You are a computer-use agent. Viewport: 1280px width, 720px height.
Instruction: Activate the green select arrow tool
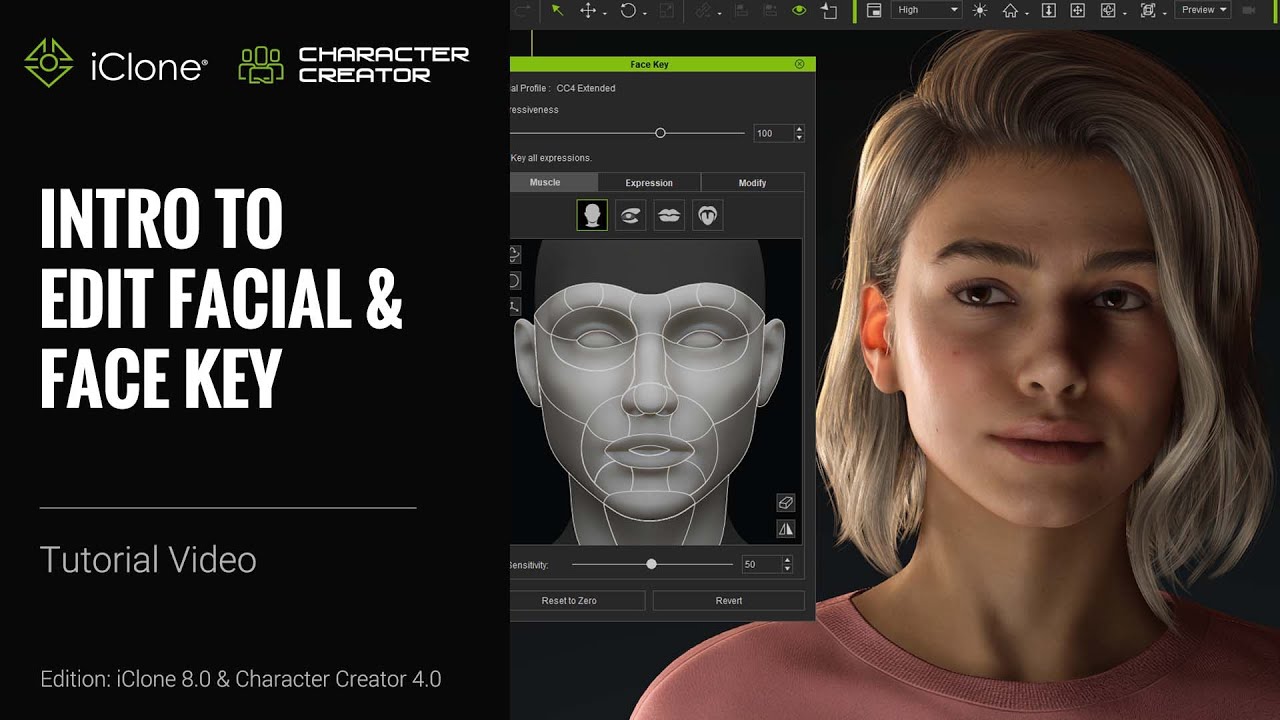click(557, 10)
